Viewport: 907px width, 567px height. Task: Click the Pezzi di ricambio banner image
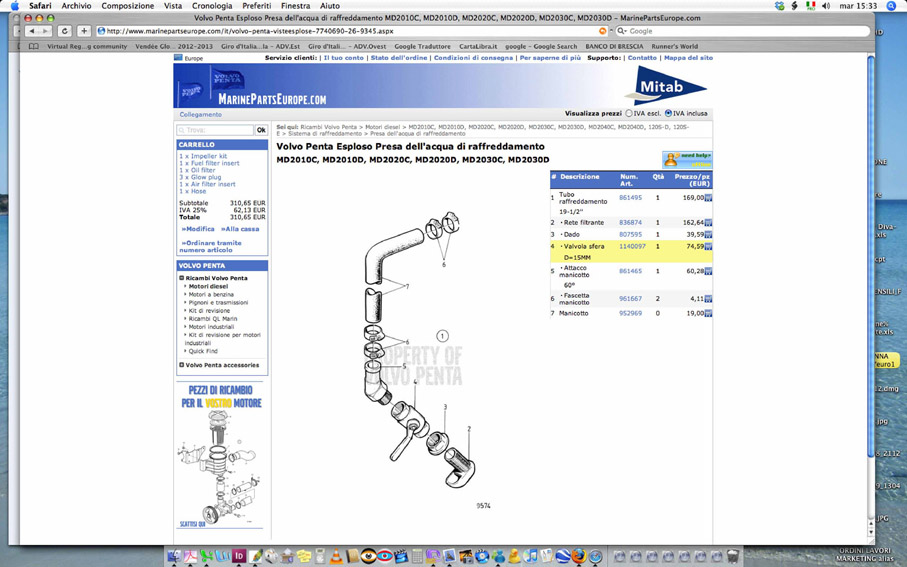point(222,455)
